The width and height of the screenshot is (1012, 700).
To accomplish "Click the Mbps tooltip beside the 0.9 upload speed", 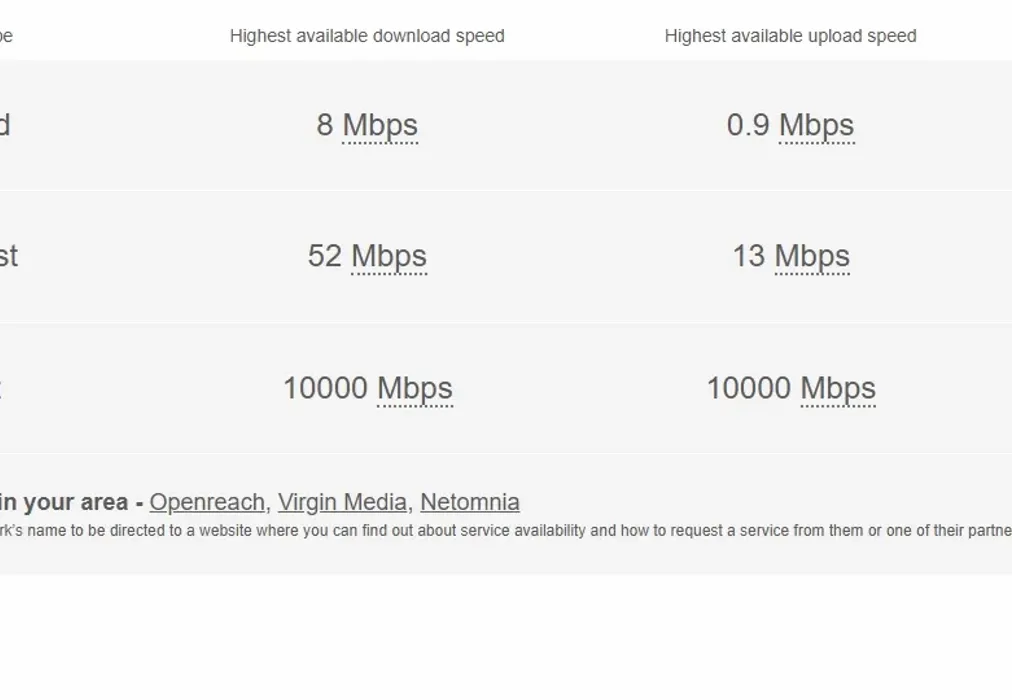I will (x=818, y=125).
